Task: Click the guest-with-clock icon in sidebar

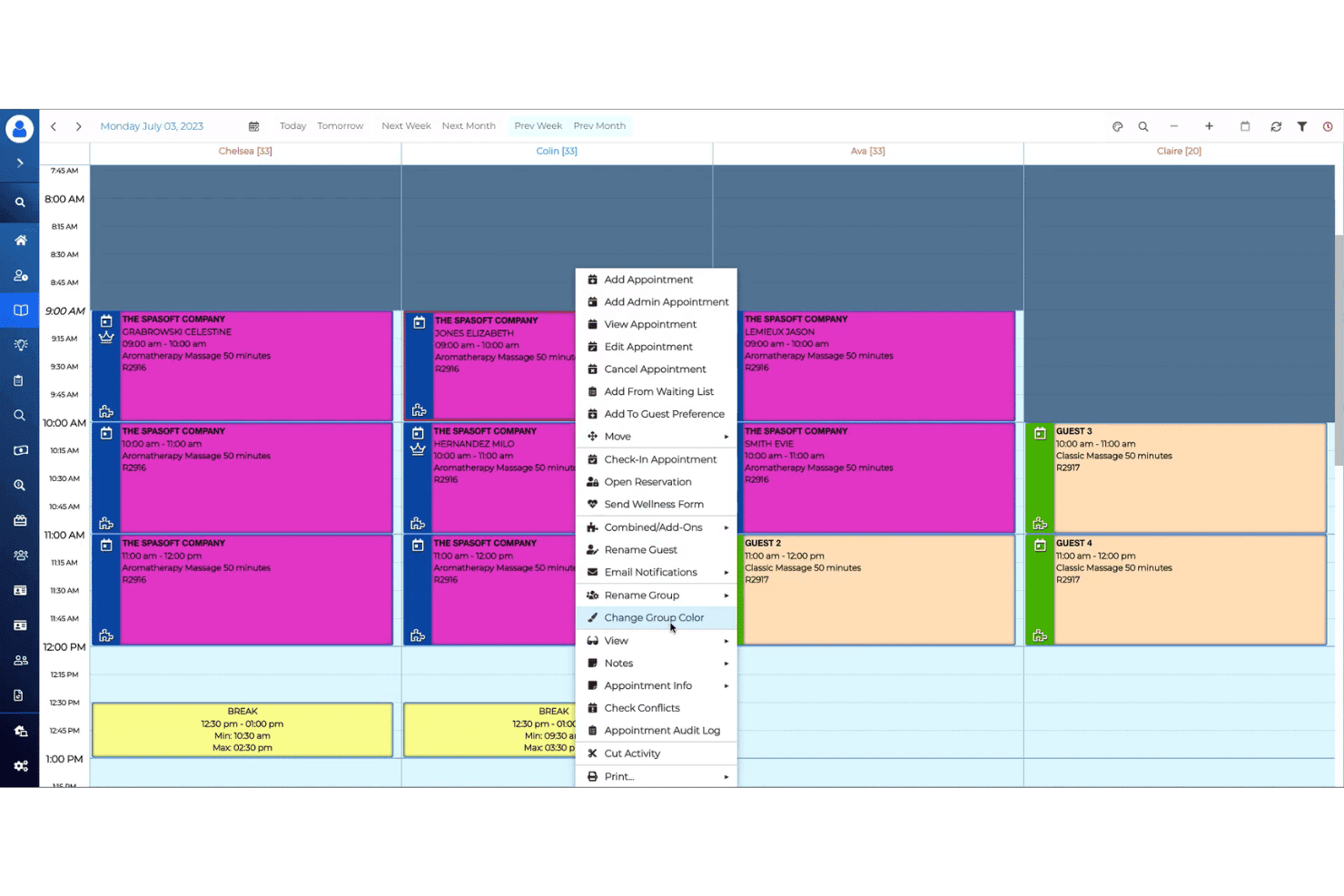Action: [20, 275]
